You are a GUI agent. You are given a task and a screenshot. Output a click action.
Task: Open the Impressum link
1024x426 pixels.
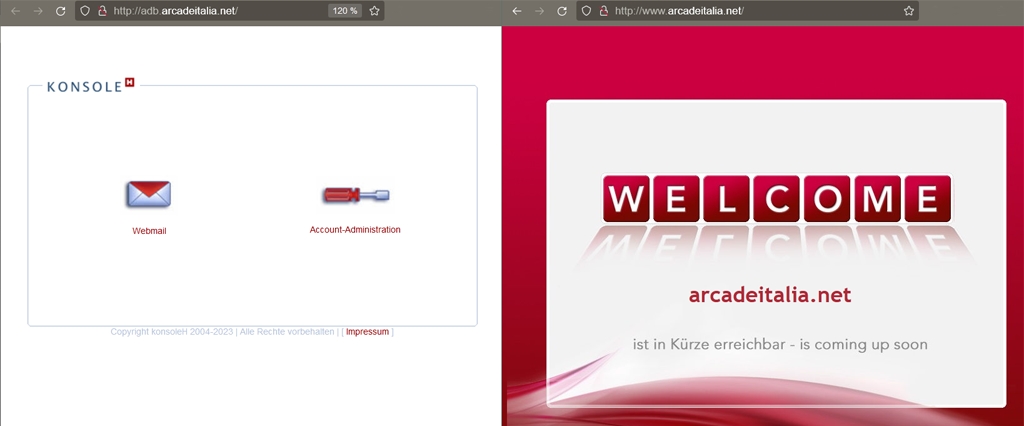(x=367, y=332)
